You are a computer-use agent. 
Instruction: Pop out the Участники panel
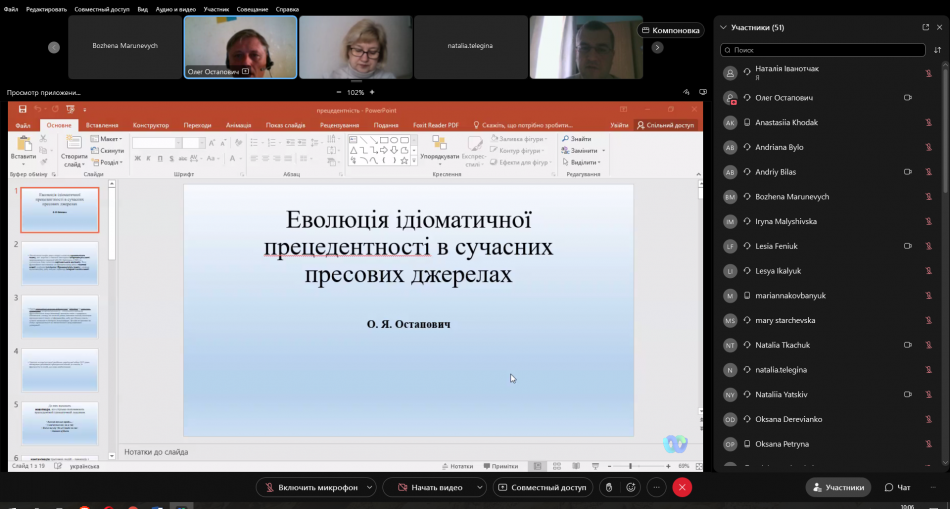(x=925, y=28)
